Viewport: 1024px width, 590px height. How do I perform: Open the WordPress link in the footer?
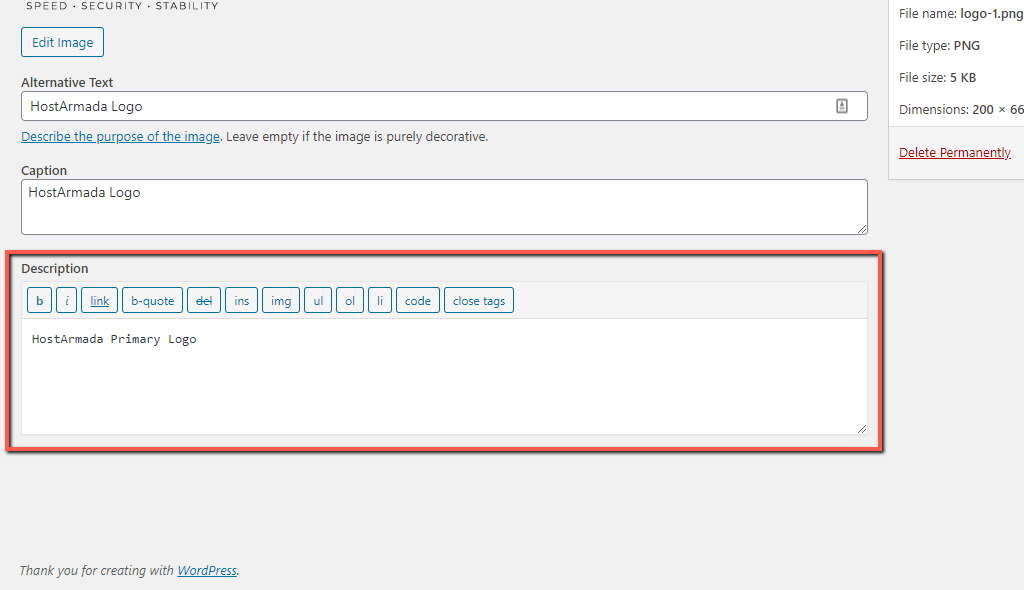pos(207,570)
